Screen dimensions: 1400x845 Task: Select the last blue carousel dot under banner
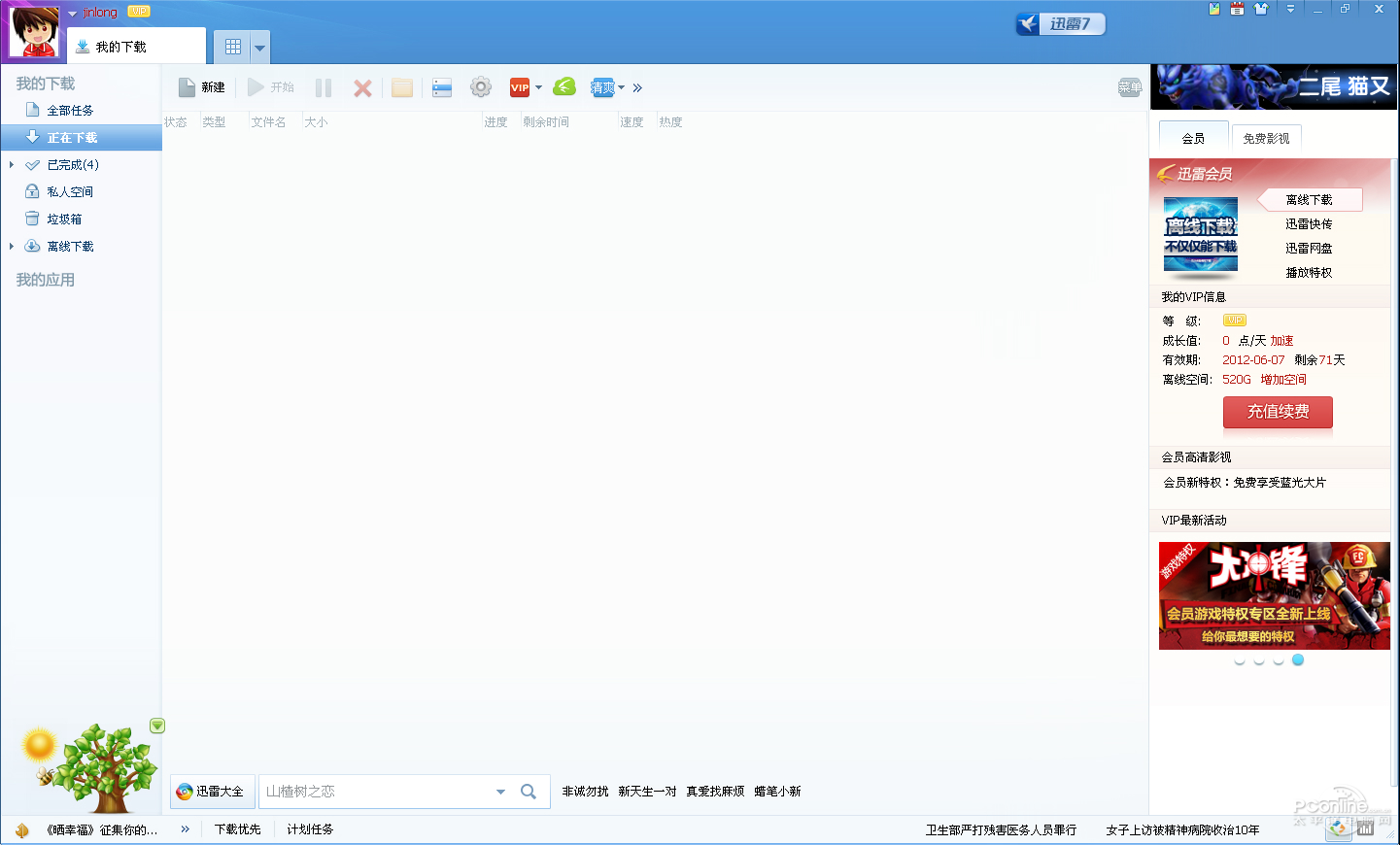pos(1298,660)
